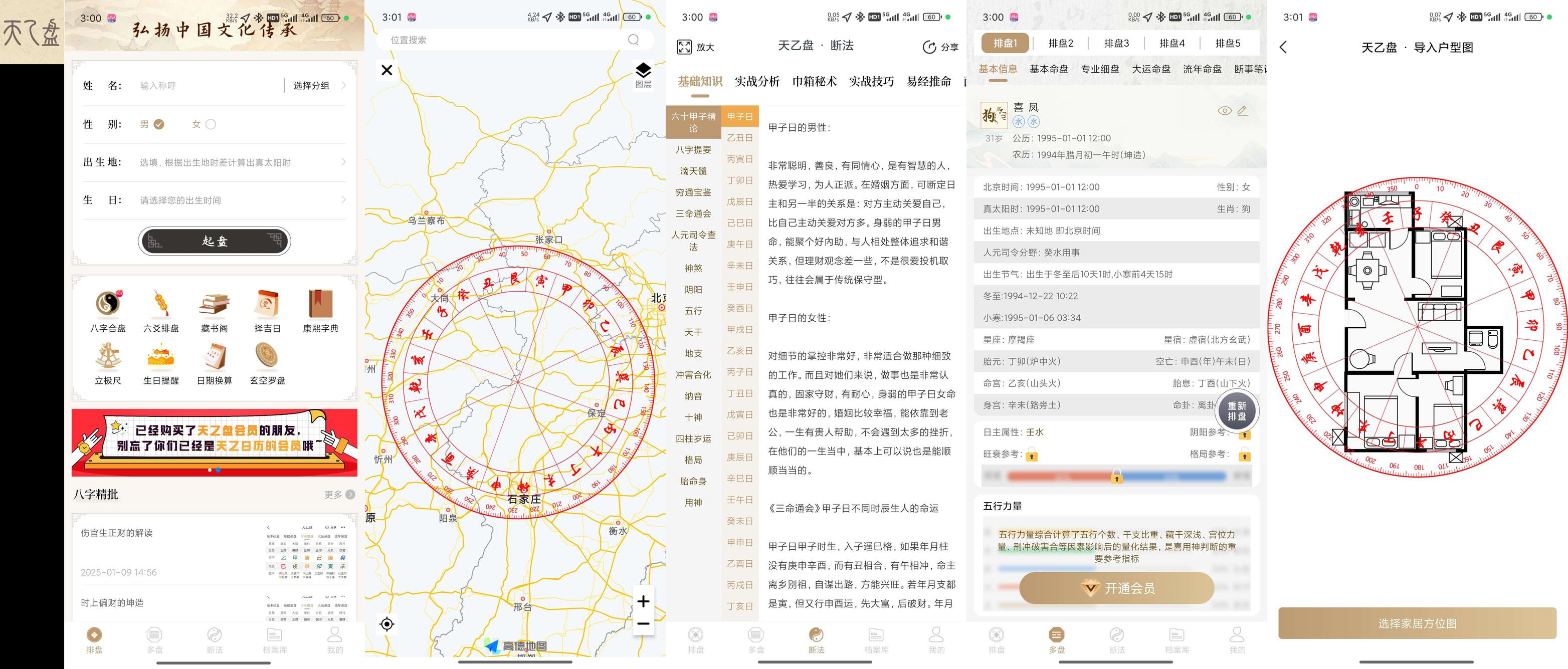Image resolution: width=1568 pixels, height=669 pixels.
Task: Open 多盘 tab in first screen's bottom bar
Action: (x=154, y=641)
